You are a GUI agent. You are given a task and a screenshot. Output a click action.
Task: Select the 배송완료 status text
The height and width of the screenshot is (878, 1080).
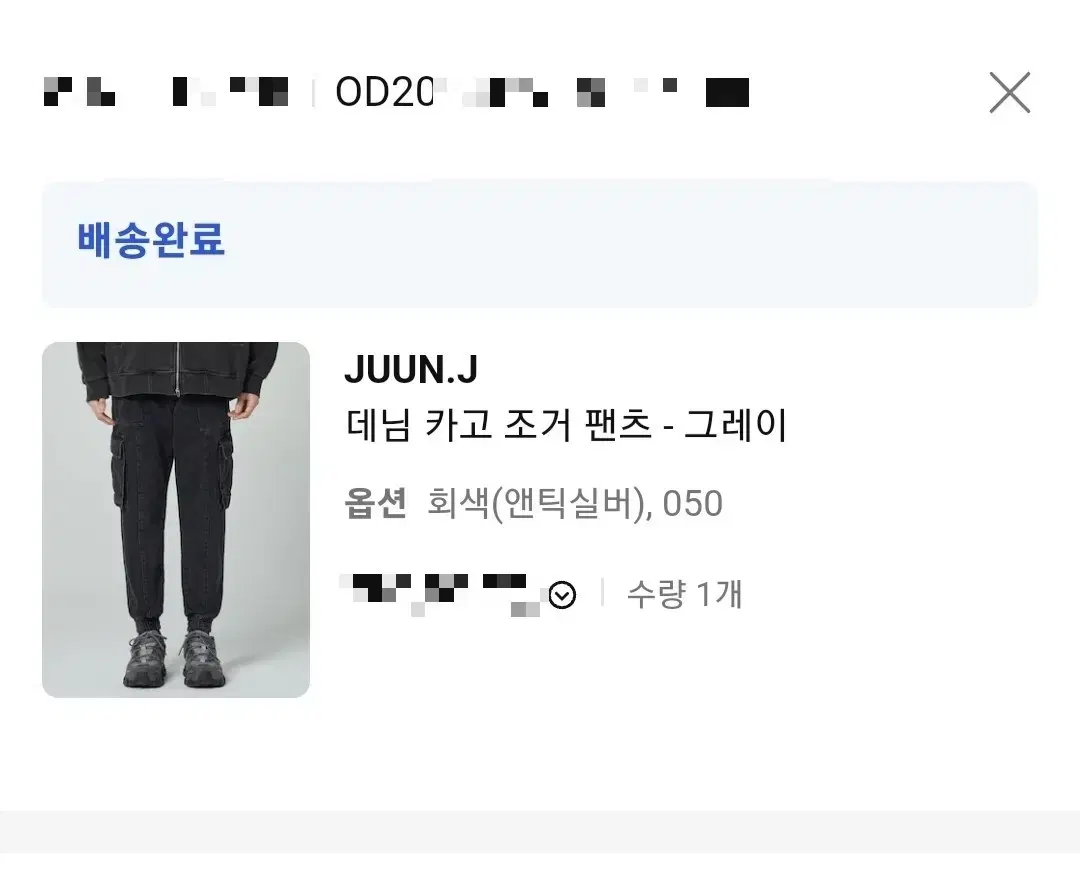pos(151,240)
